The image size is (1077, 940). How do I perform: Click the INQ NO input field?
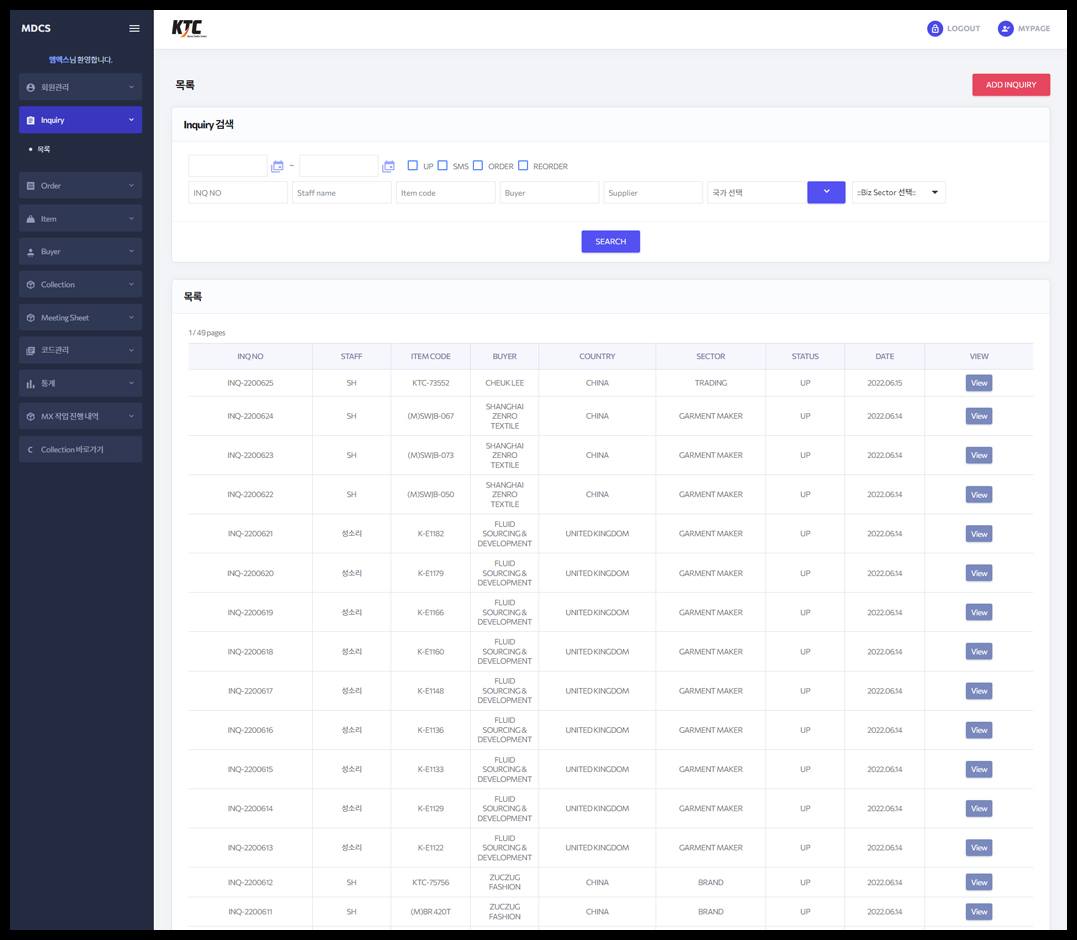(x=238, y=193)
